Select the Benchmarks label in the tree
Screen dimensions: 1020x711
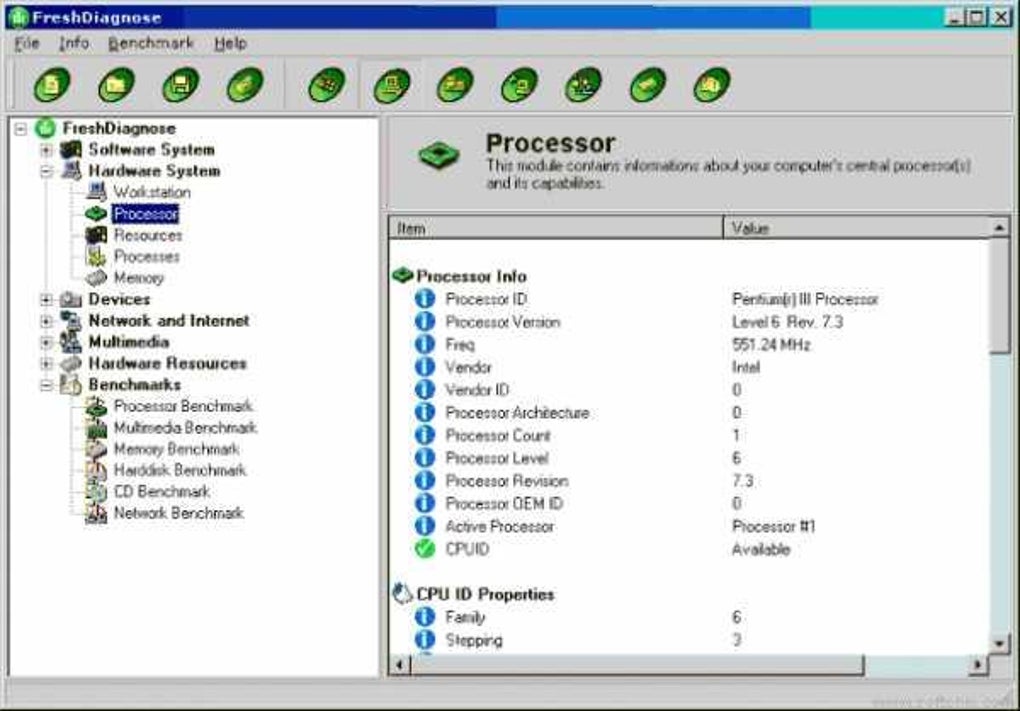point(135,384)
